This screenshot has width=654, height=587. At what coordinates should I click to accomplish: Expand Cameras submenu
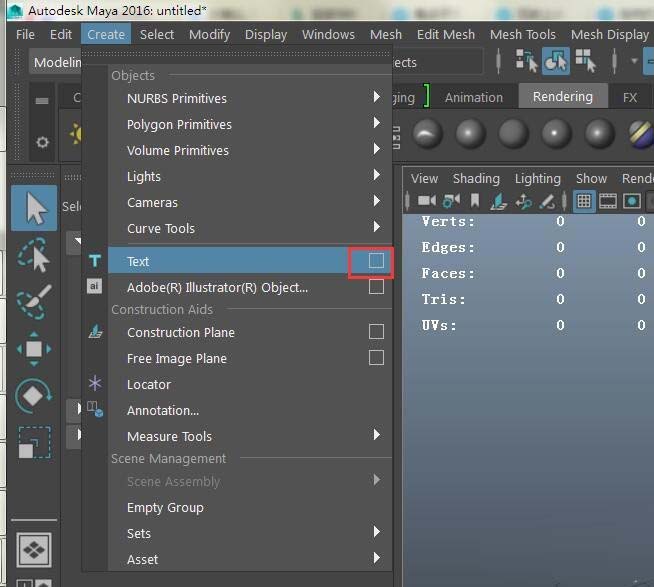[377, 201]
